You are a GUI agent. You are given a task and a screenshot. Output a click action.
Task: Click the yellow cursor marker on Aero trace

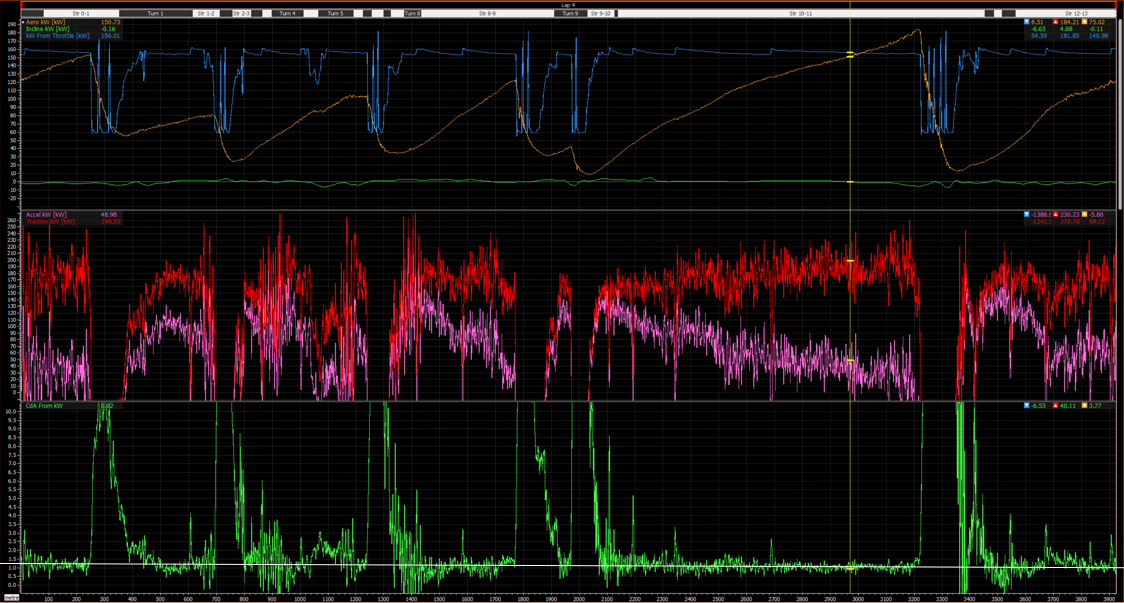[850, 54]
